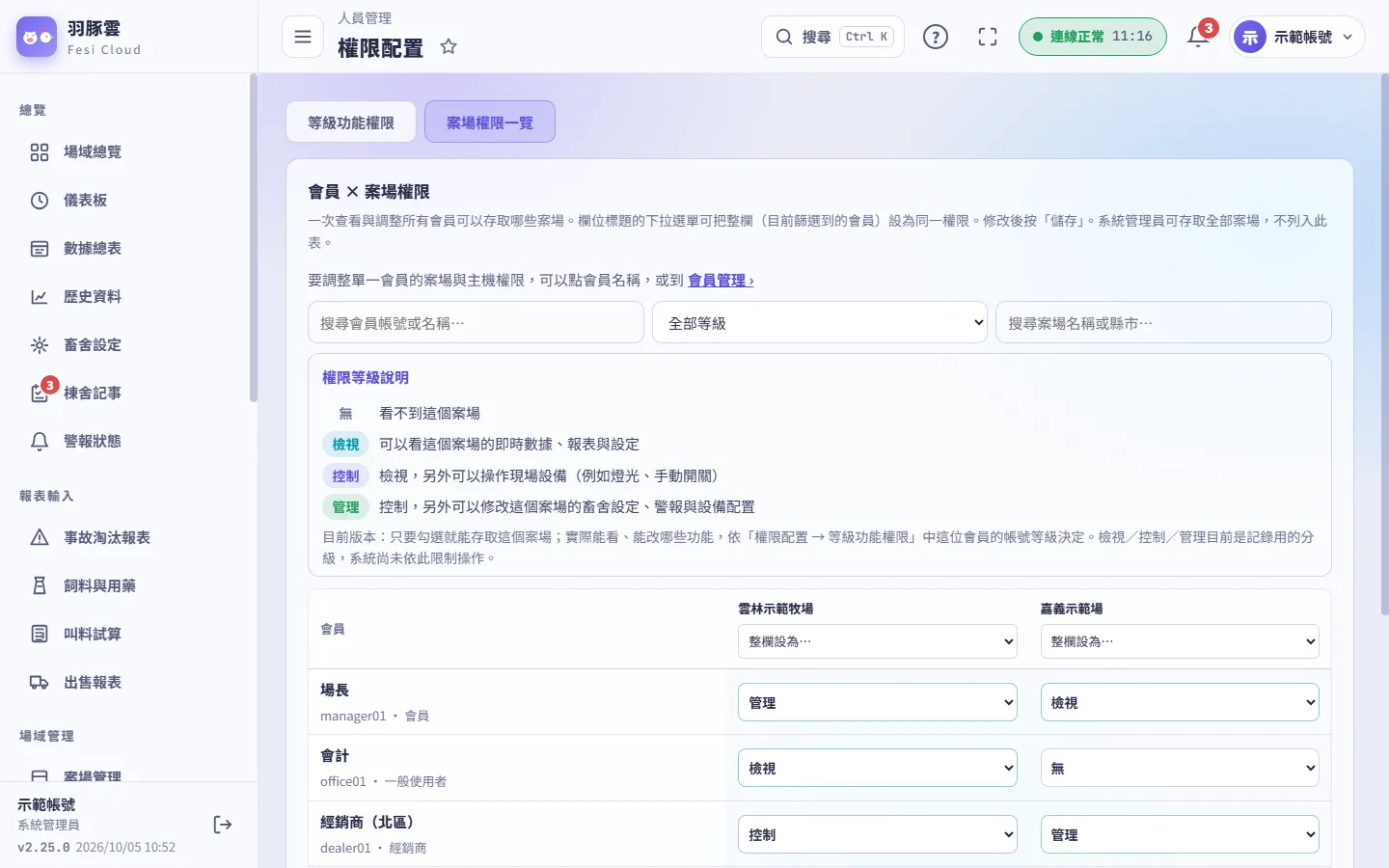Open the 搜尋 Ctrl K search button

832,37
